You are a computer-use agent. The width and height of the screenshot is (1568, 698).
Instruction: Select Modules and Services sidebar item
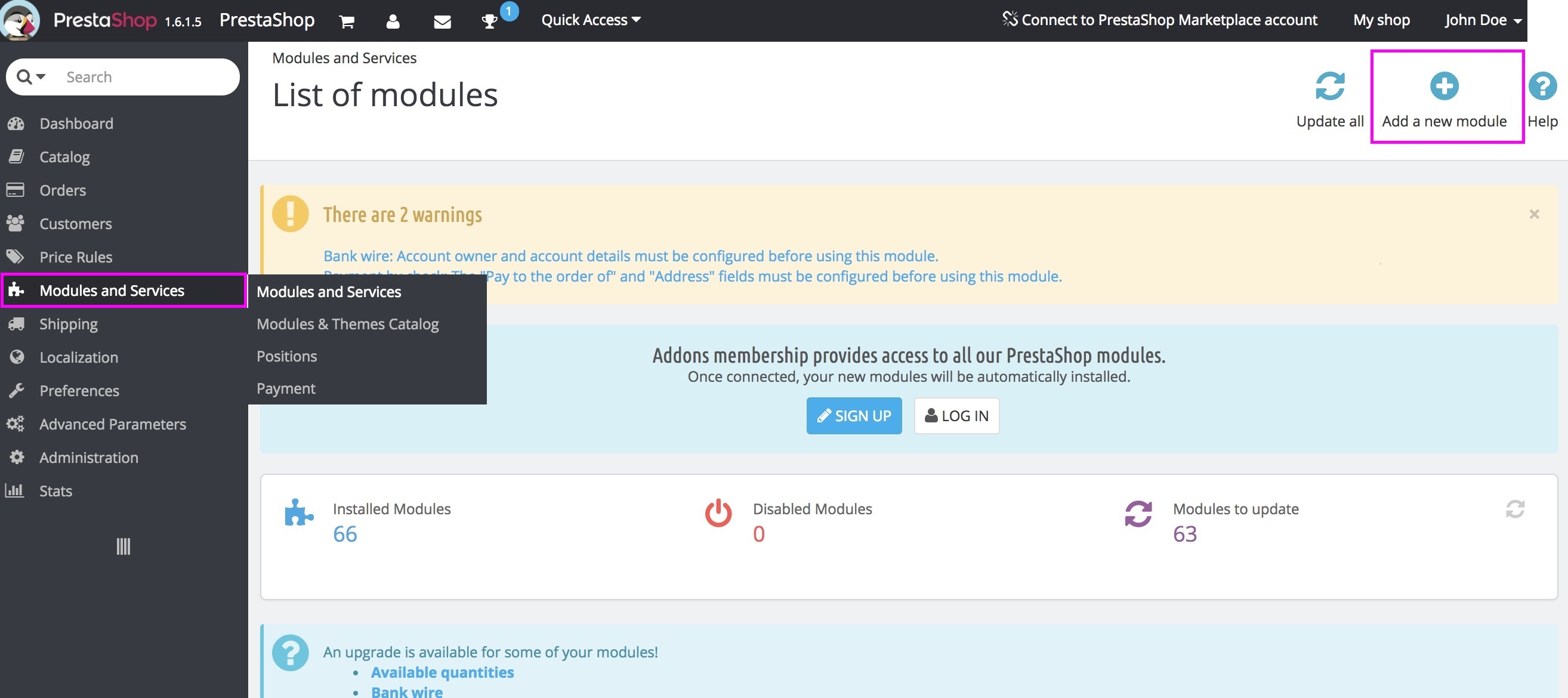point(124,291)
